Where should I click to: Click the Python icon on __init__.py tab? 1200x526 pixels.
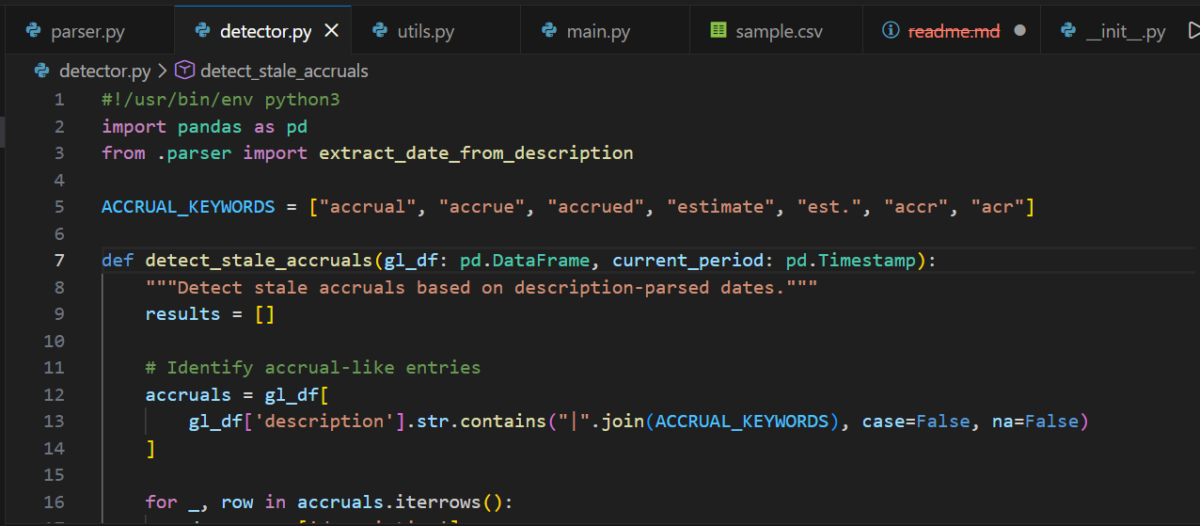pos(1068,31)
